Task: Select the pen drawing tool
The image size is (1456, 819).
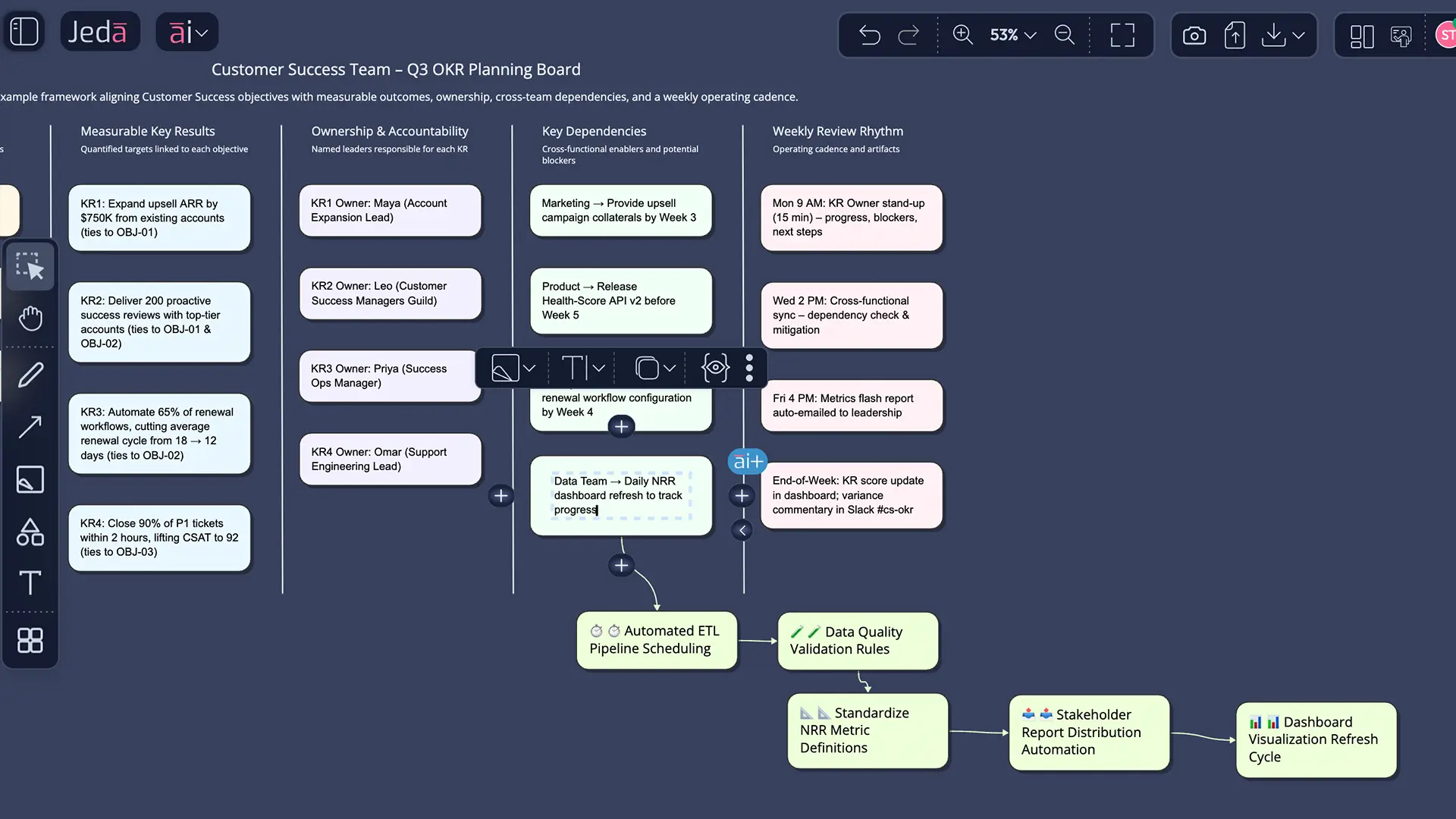Action: click(x=30, y=374)
